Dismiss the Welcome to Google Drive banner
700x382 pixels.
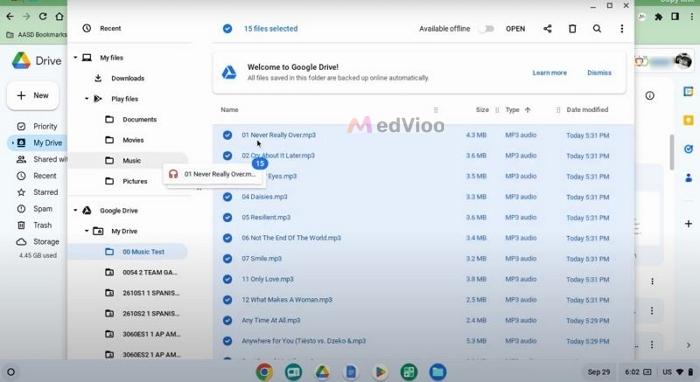tap(599, 73)
